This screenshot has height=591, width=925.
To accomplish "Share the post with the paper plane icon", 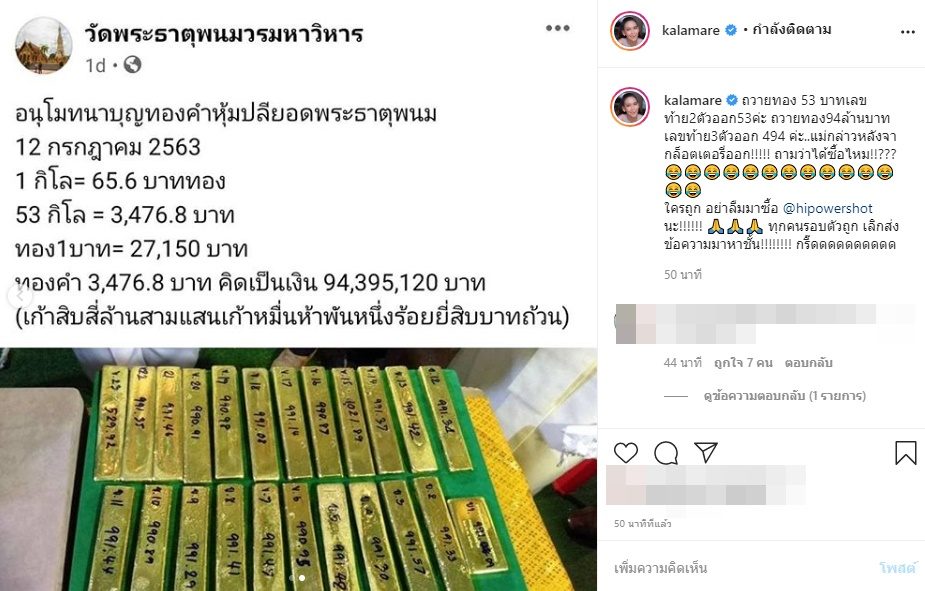I will [706, 452].
